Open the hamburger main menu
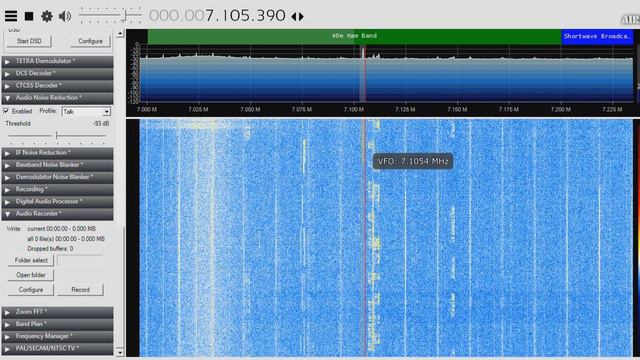The width and height of the screenshot is (640, 360). coord(11,16)
